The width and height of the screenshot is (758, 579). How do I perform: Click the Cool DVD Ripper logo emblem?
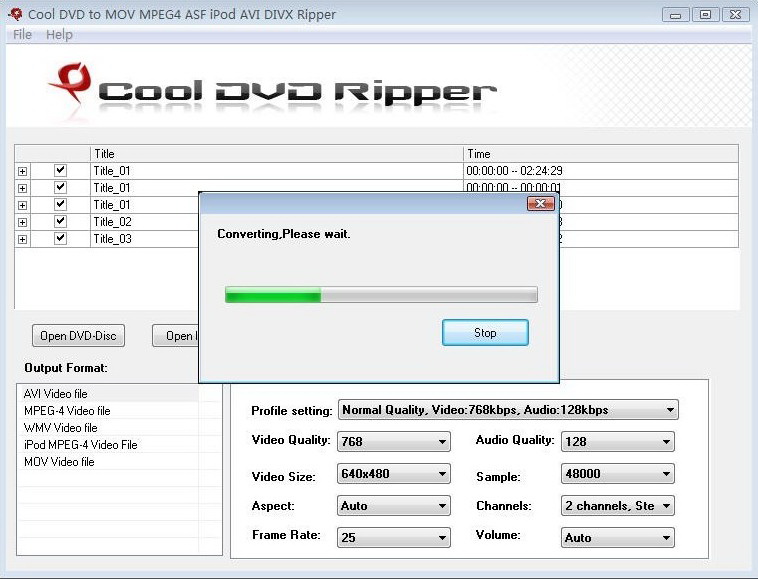pyautogui.click(x=71, y=85)
